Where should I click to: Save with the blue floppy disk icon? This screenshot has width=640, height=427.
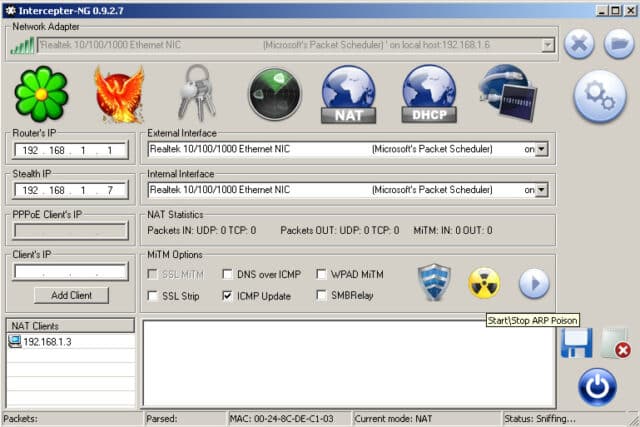point(577,343)
